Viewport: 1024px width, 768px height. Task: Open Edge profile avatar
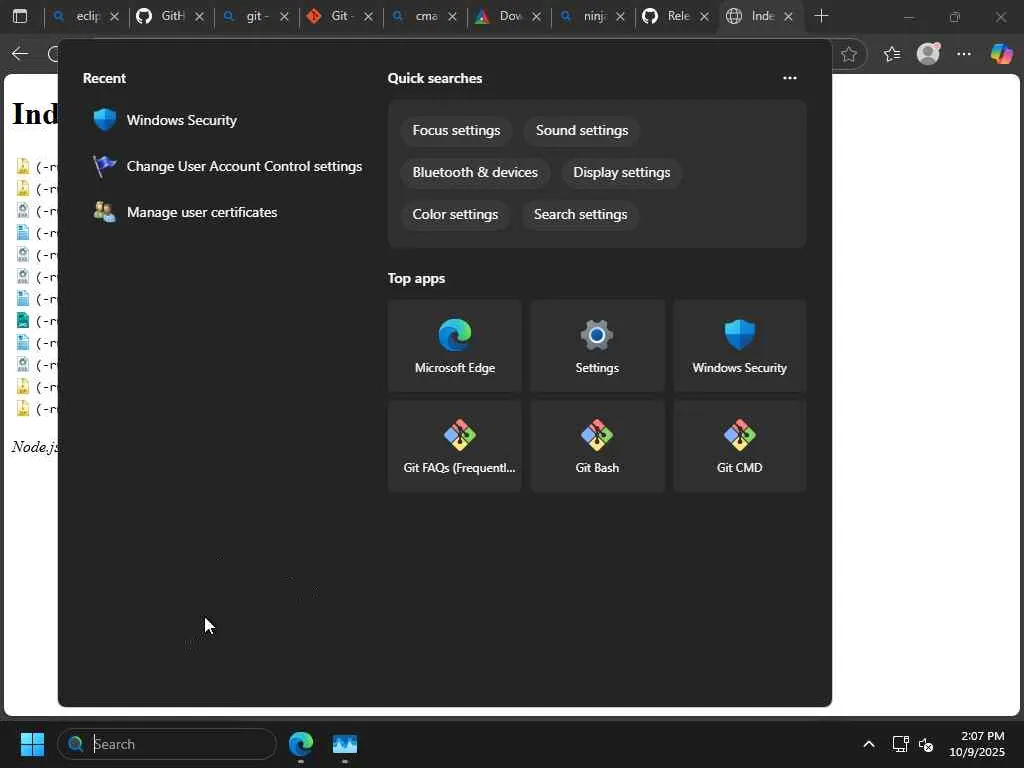928,54
